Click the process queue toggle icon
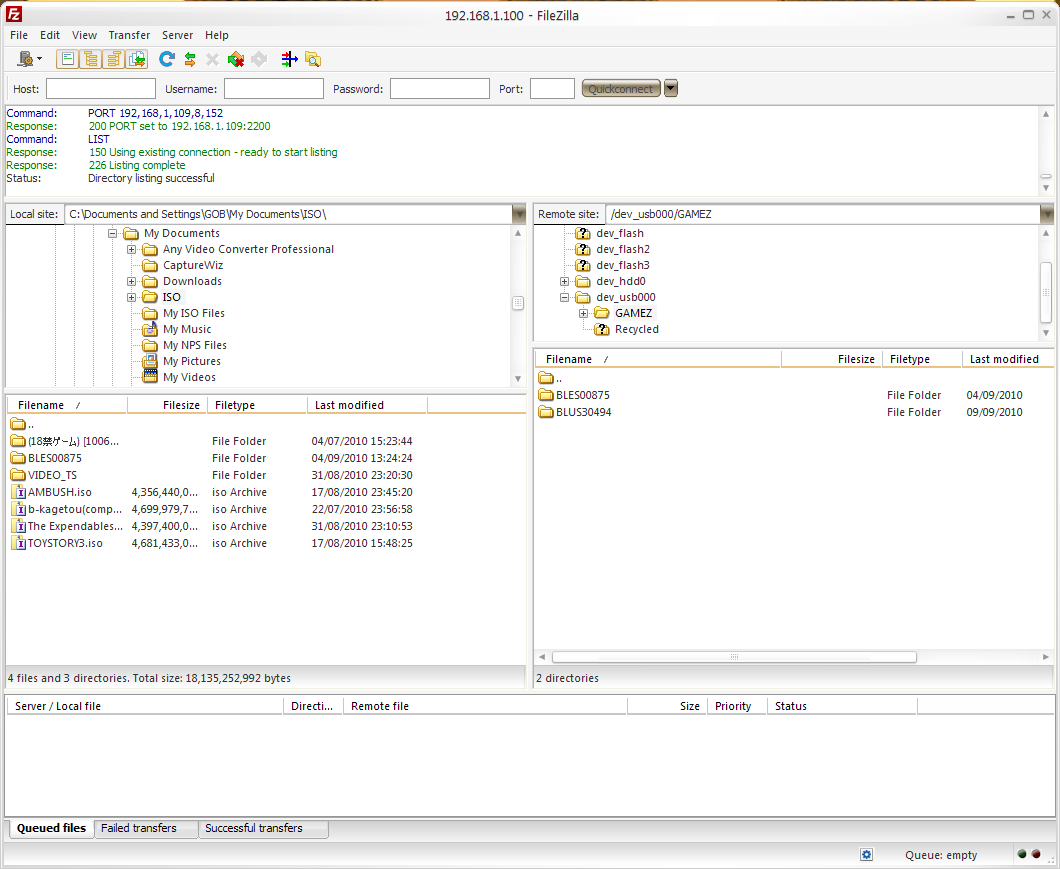Screen dimensions: 1060x869 pos(190,60)
